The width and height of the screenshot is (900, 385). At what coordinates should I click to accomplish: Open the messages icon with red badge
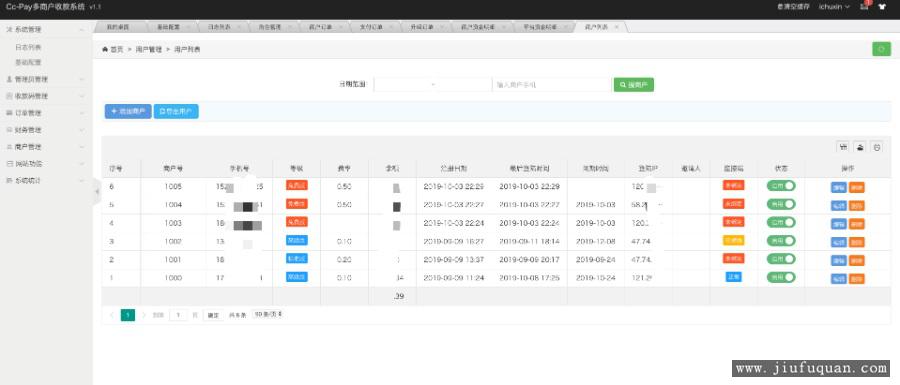click(864, 6)
